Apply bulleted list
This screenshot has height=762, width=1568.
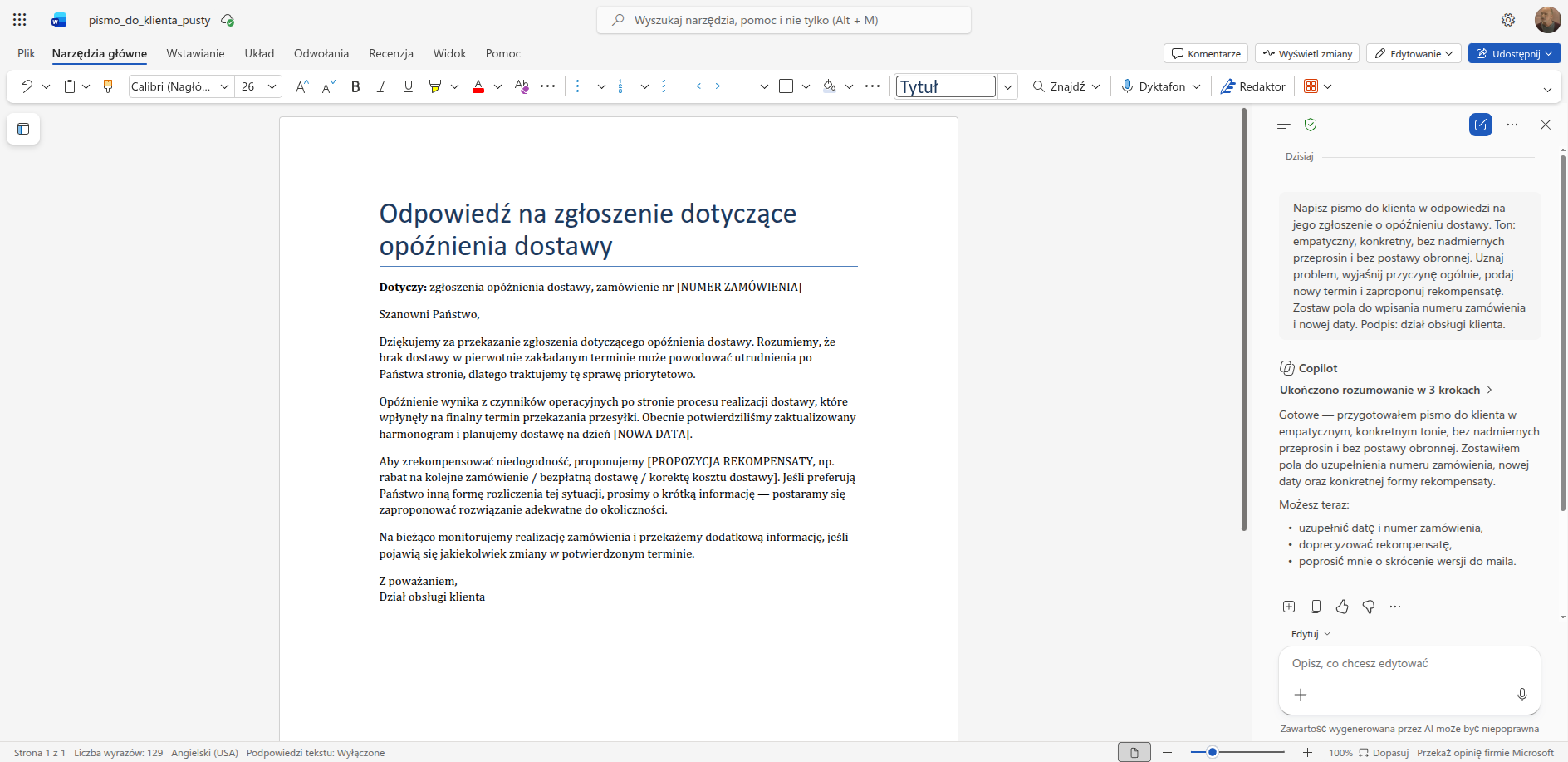583,86
